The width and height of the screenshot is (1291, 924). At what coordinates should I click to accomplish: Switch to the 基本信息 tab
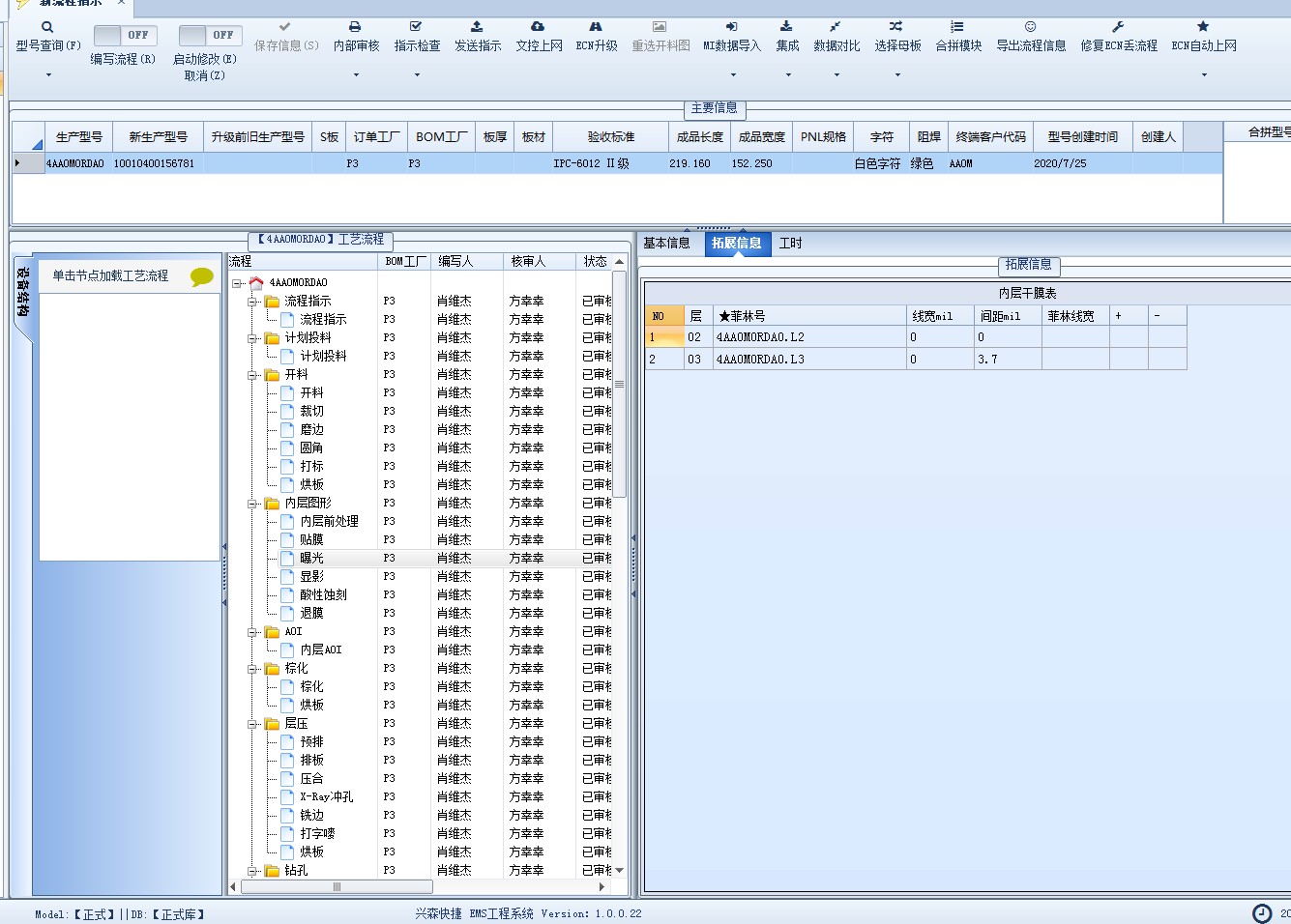(667, 244)
